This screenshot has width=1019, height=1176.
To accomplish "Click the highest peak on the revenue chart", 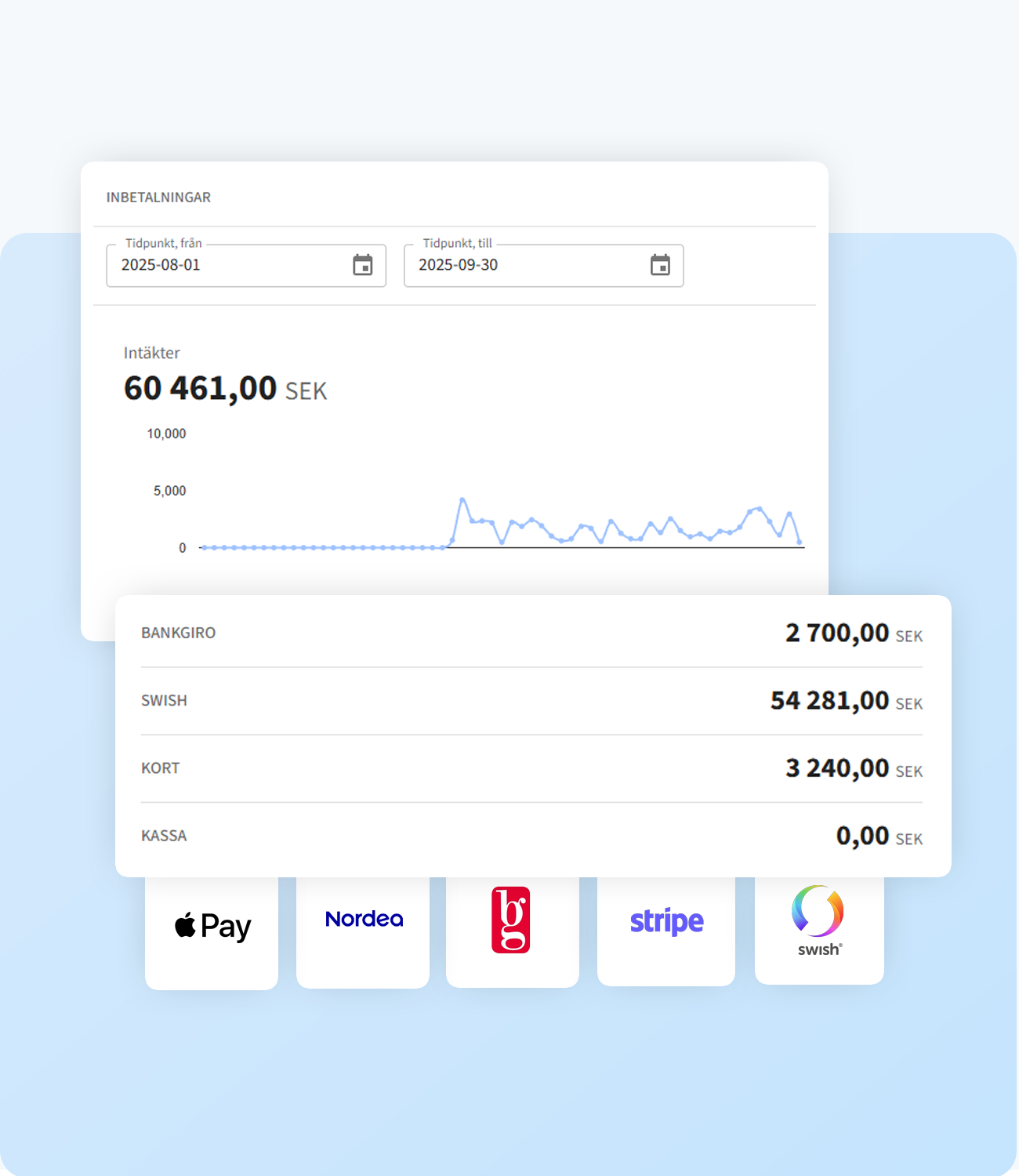I will coord(462,499).
